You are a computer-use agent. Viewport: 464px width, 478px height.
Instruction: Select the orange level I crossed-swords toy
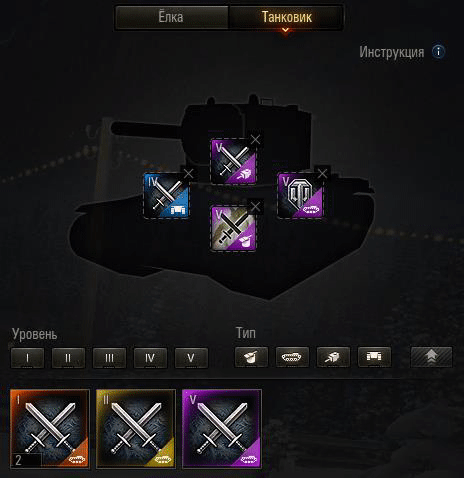coord(50,429)
